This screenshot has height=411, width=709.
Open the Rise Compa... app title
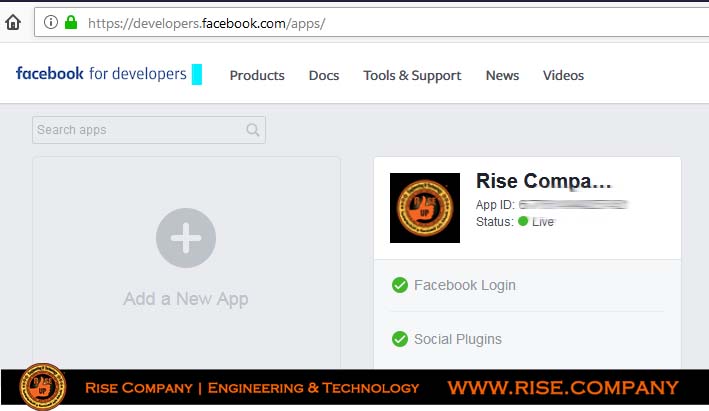pyautogui.click(x=544, y=181)
